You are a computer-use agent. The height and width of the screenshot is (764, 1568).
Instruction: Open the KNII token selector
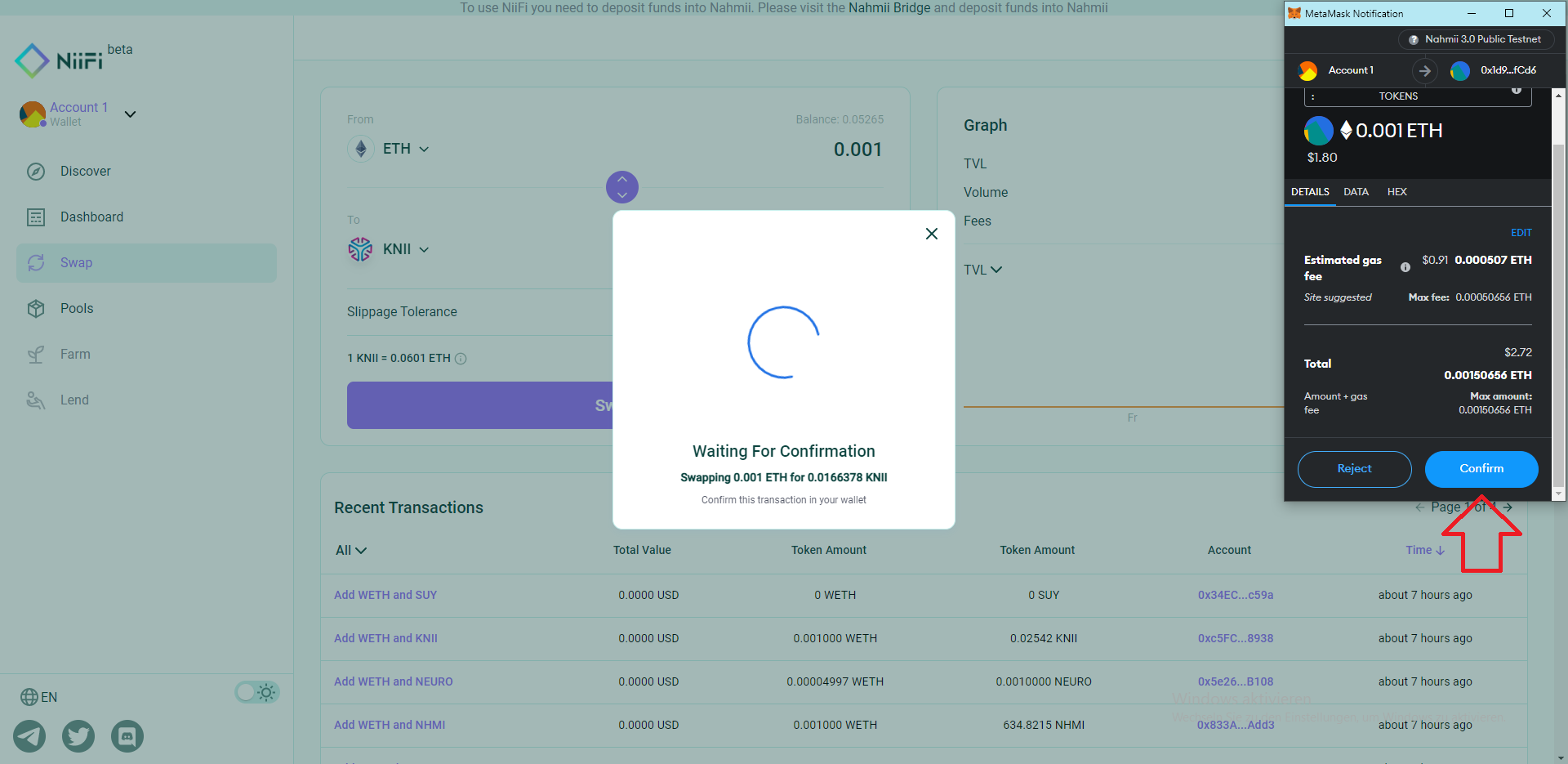(389, 249)
